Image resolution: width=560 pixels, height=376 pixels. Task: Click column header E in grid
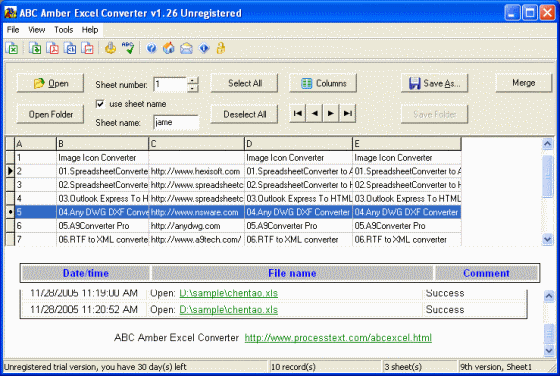pyautogui.click(x=407, y=144)
